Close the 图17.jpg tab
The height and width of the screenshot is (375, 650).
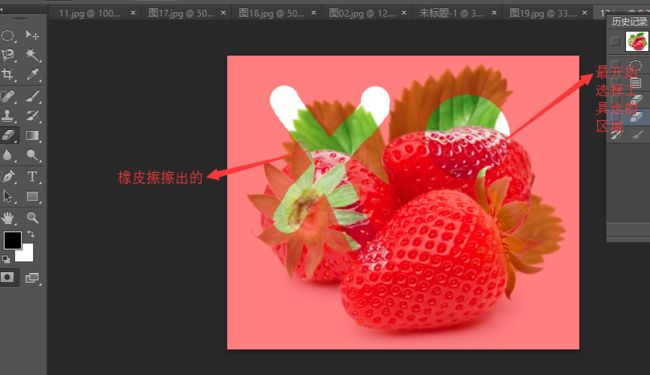pyautogui.click(x=223, y=13)
